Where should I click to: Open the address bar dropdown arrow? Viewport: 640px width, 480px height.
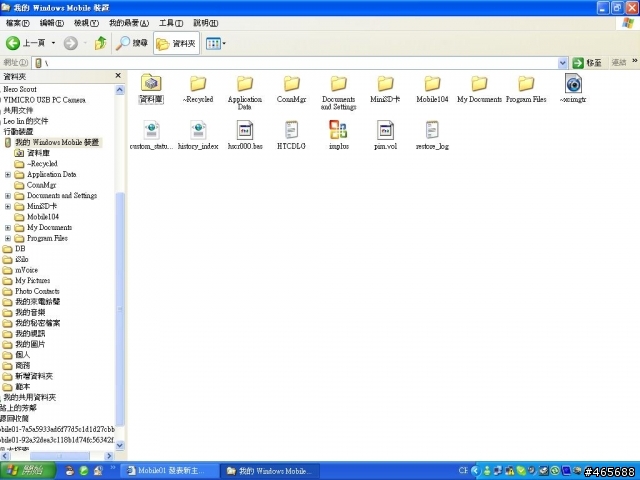[x=562, y=63]
